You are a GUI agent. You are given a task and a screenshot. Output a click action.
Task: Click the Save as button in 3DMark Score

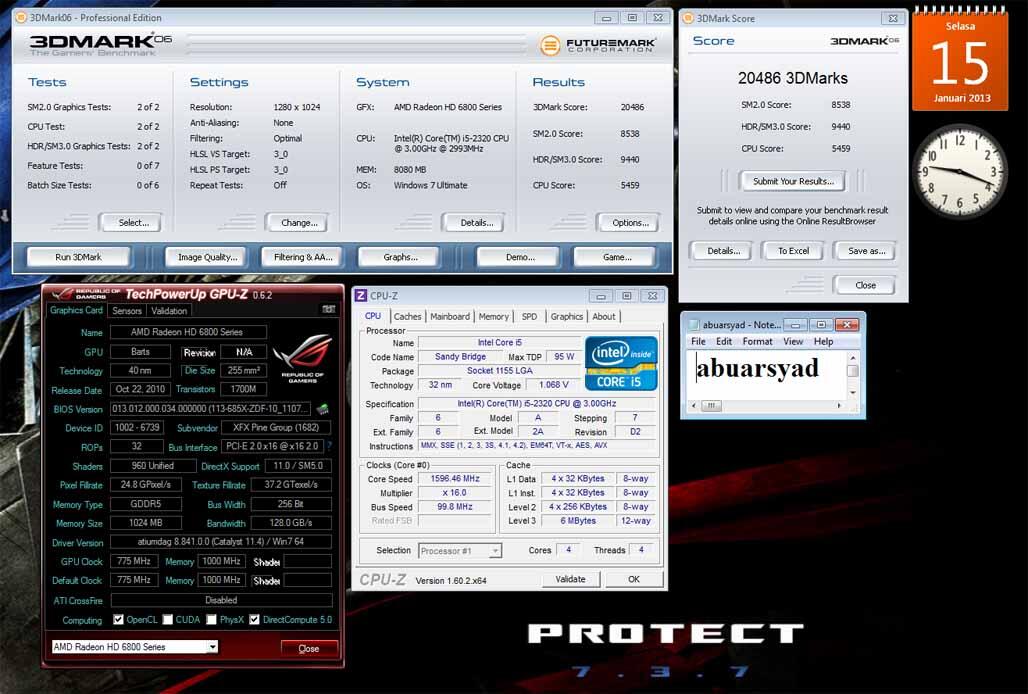pyautogui.click(x=866, y=250)
